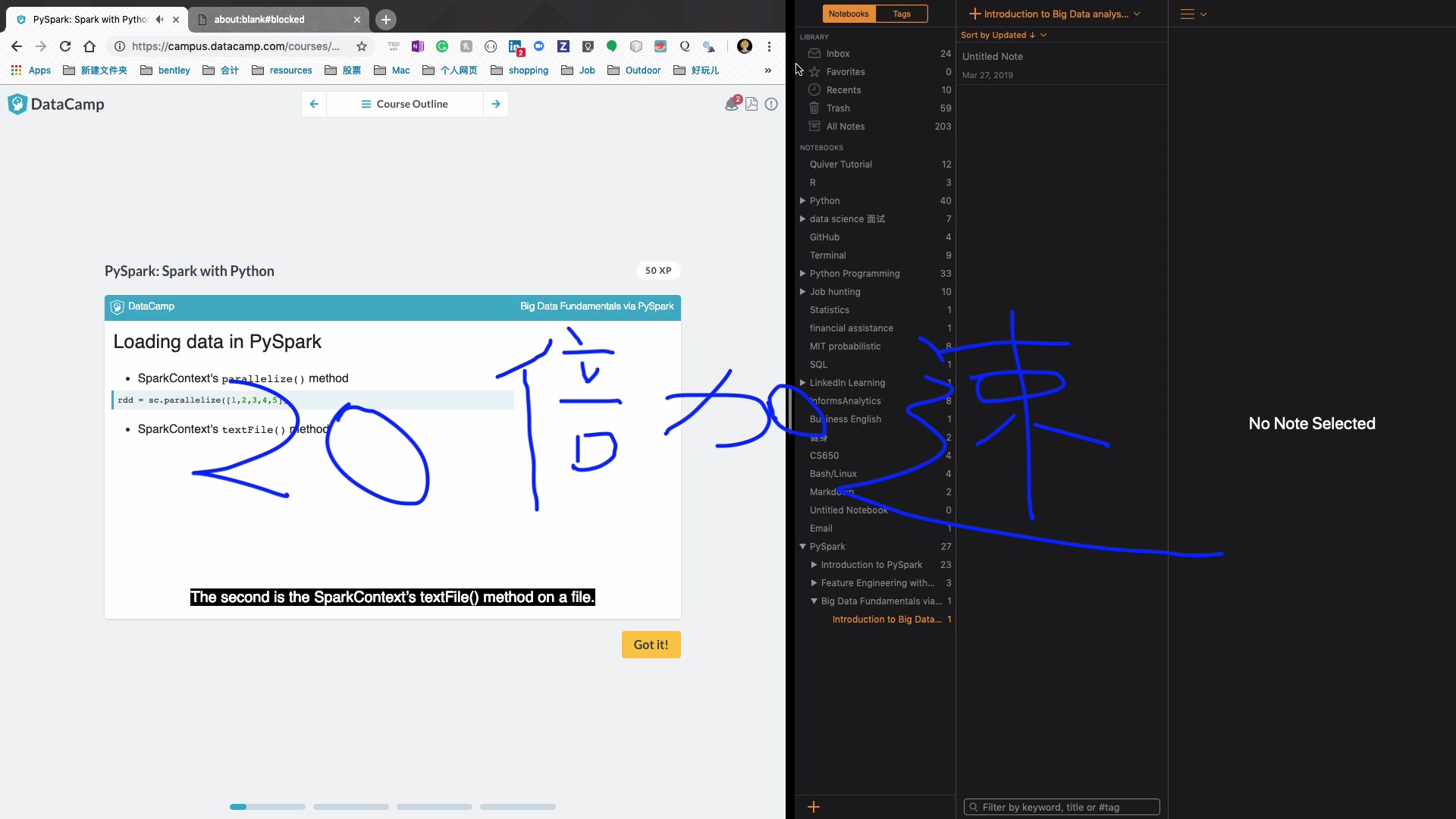Click the Chrome address bar URL
Image resolution: width=1456 pixels, height=819 pixels.
[x=235, y=46]
